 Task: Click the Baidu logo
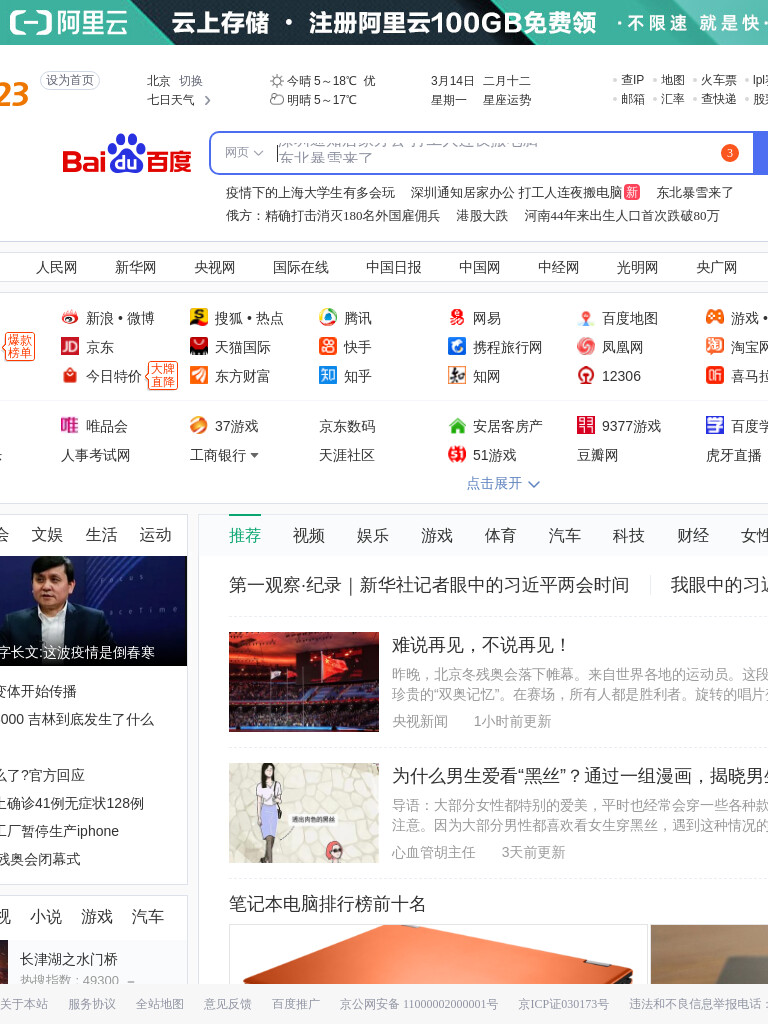127,154
